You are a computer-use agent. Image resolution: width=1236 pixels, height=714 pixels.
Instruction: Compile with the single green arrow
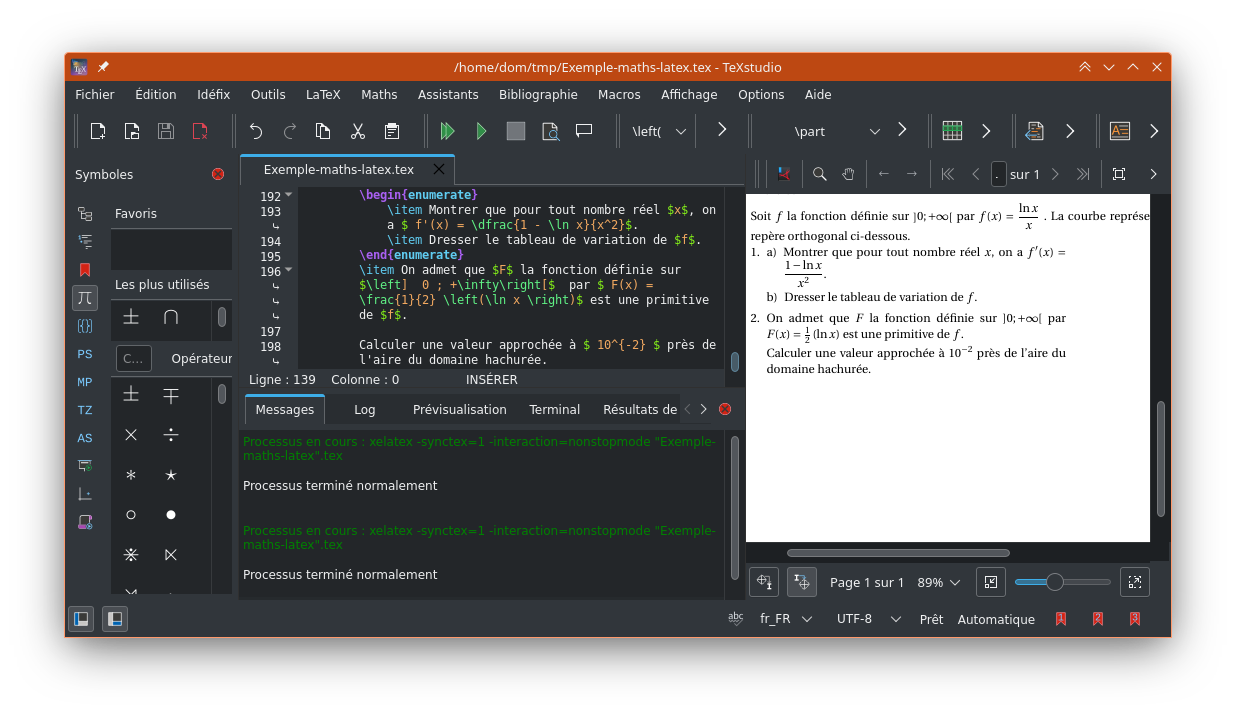481,131
